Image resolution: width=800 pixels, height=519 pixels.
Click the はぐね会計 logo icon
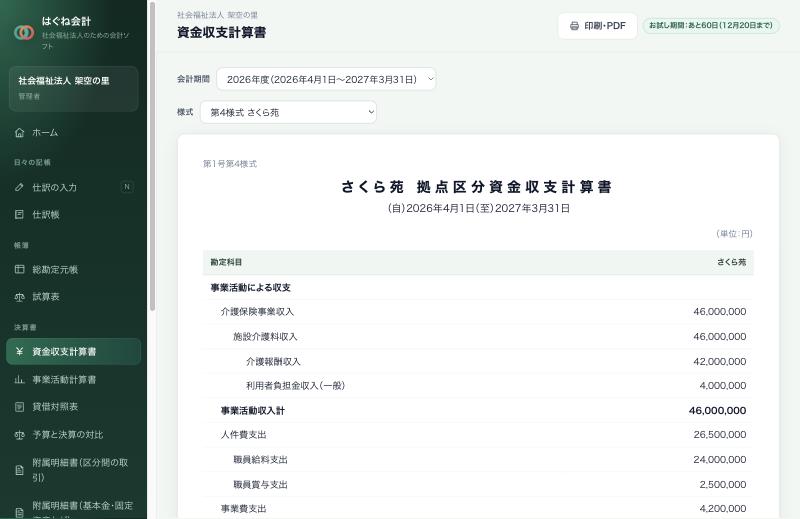pos(24,33)
